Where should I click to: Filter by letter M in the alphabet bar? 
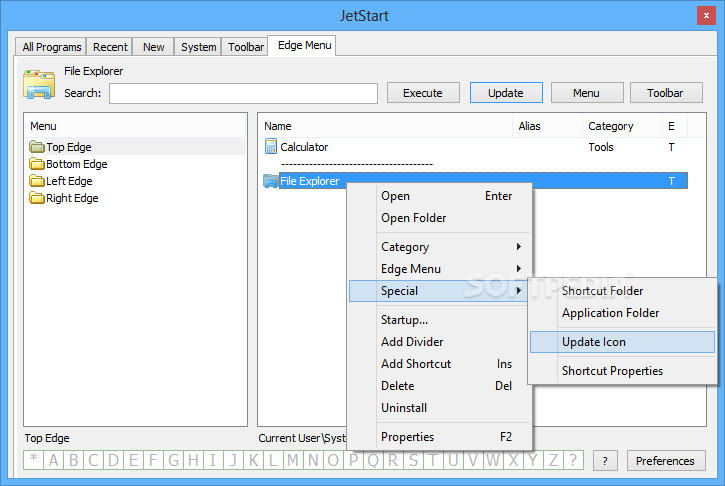(x=293, y=460)
